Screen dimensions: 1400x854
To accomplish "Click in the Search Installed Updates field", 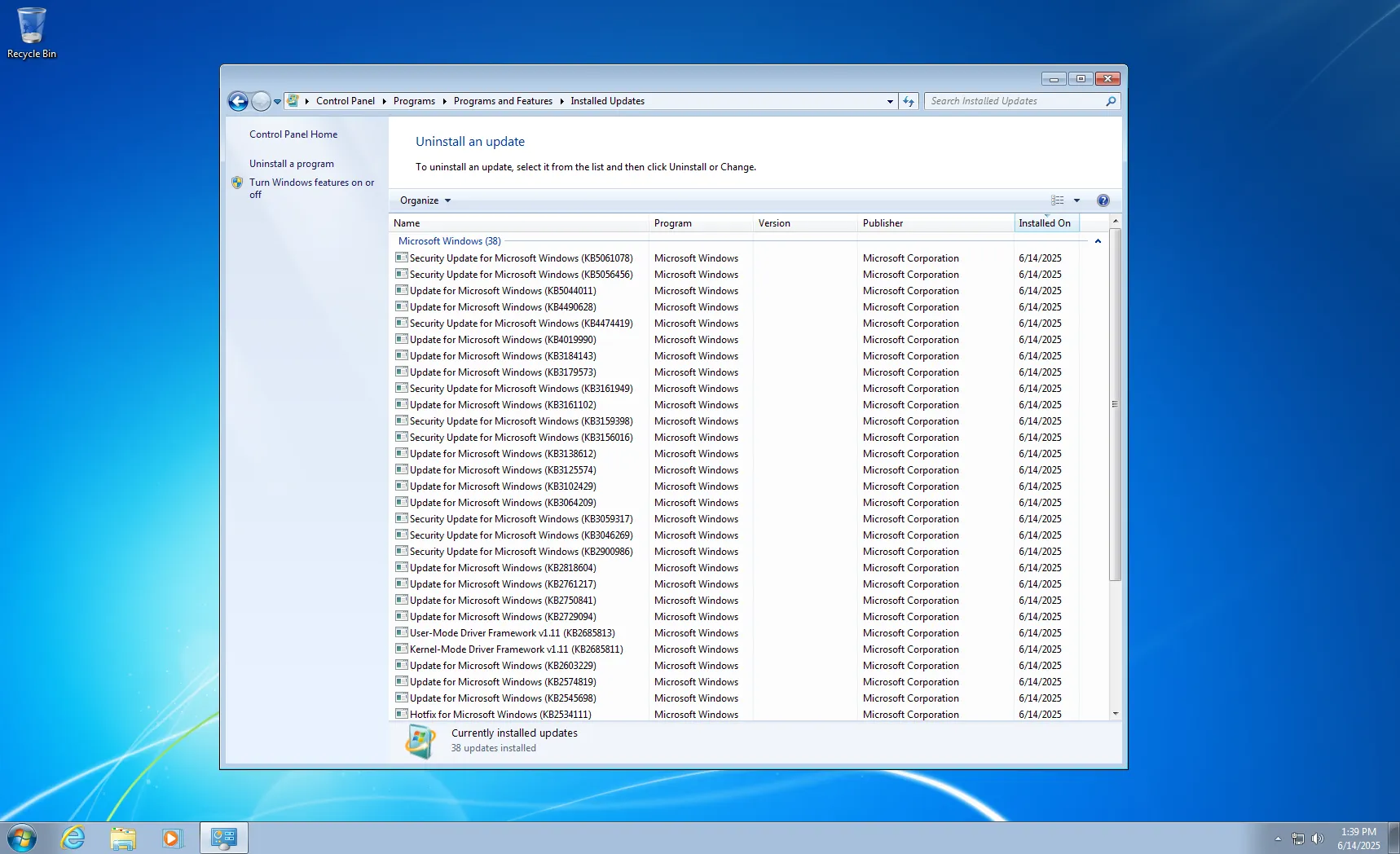I will click(x=1015, y=101).
